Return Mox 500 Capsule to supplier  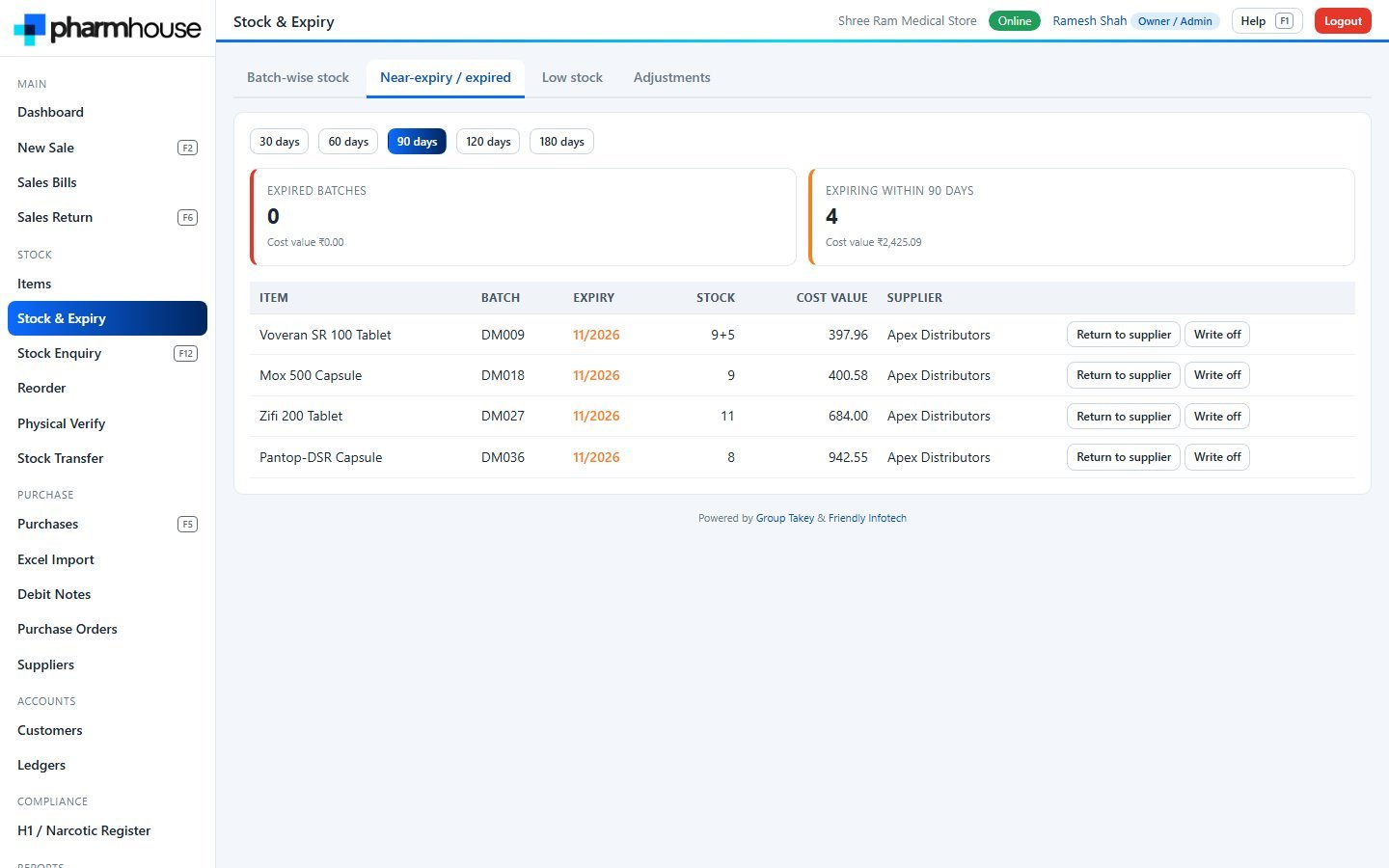[x=1124, y=375]
